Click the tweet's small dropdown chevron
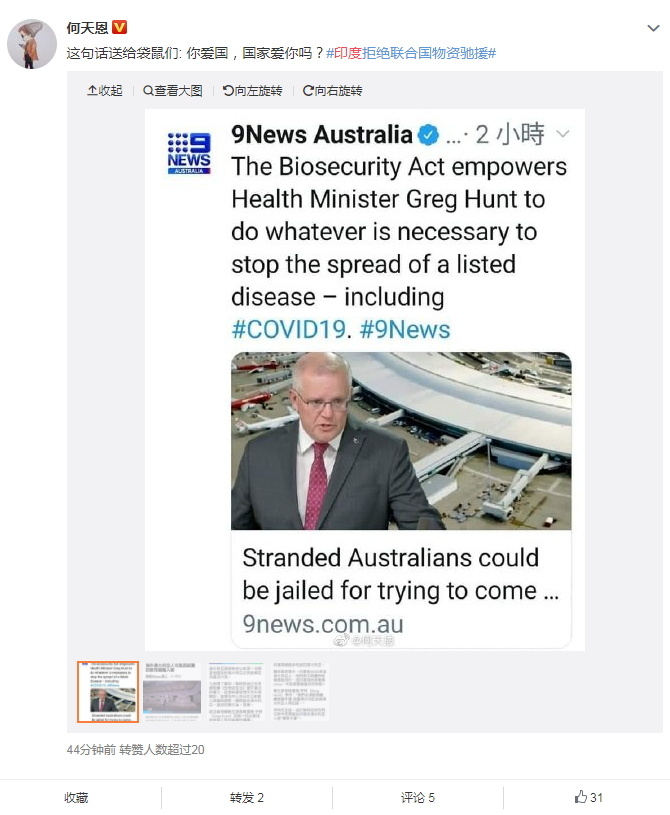670x815 pixels. [562, 134]
